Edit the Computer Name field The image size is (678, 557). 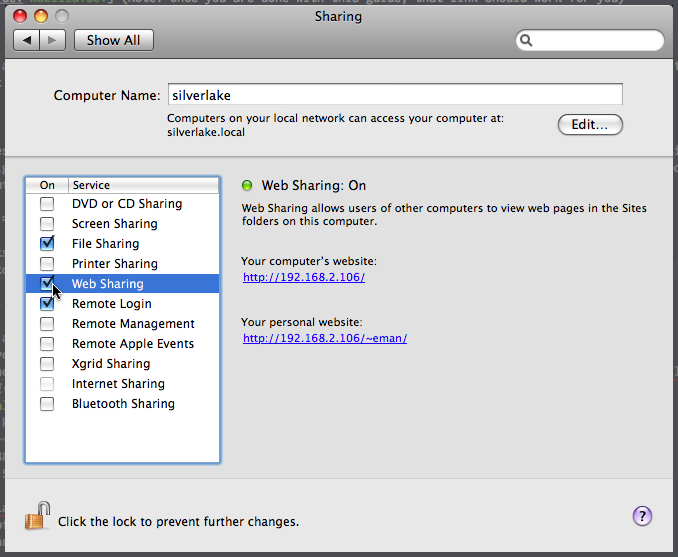point(395,95)
